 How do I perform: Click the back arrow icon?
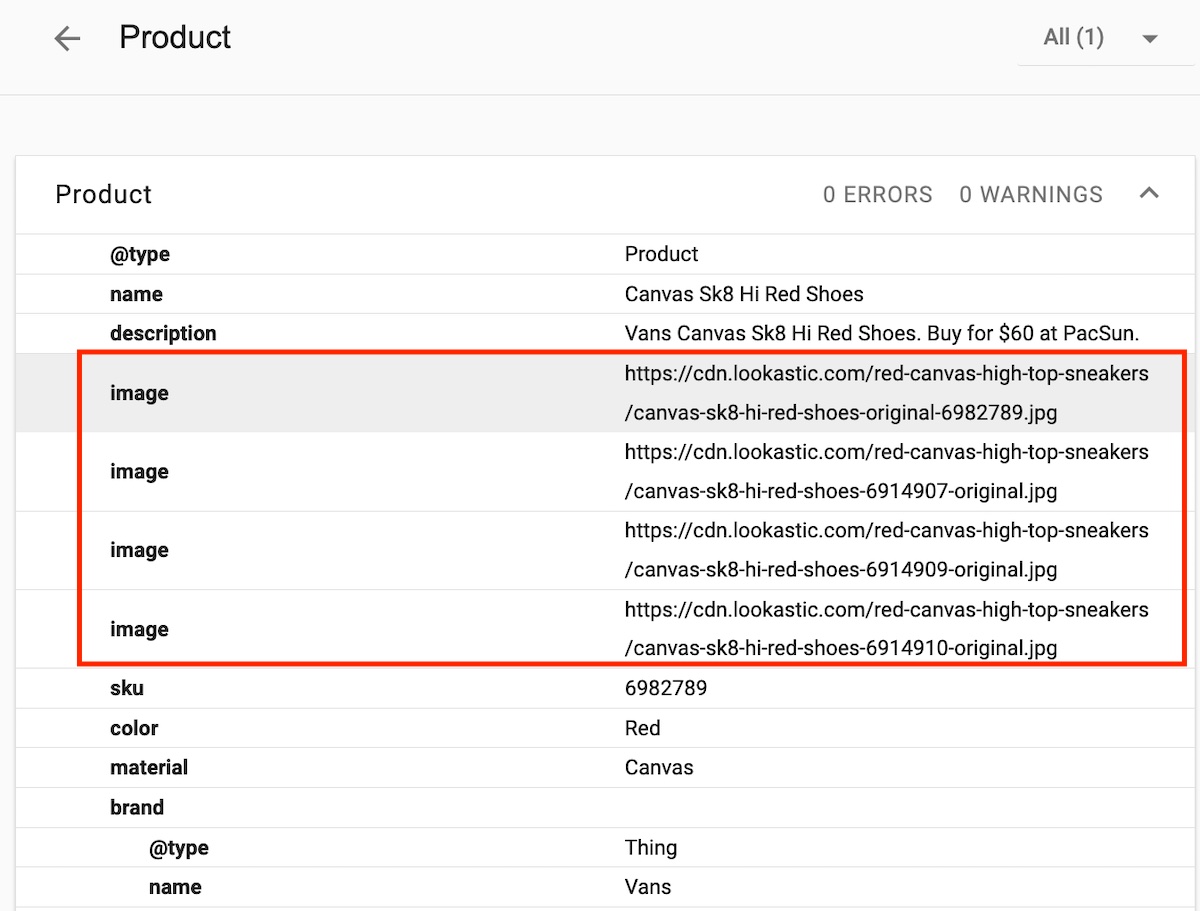pyautogui.click(x=67, y=39)
